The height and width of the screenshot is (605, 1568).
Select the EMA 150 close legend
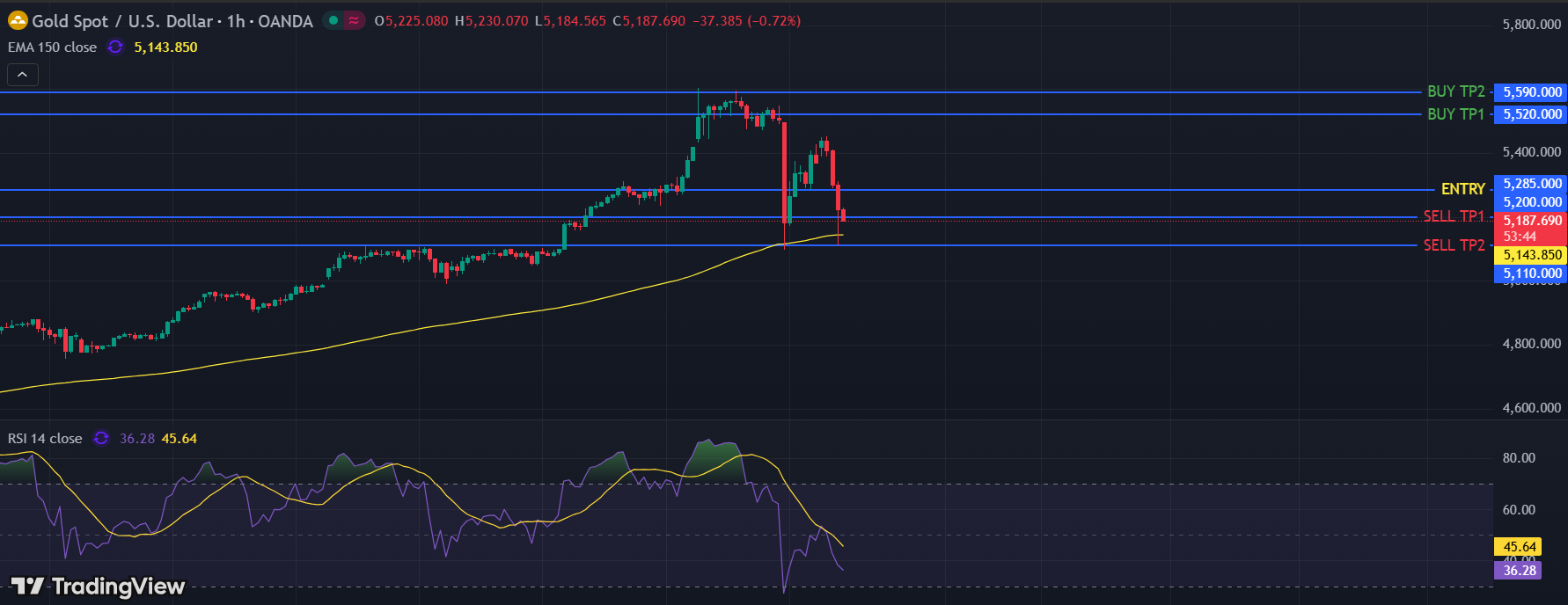pyautogui.click(x=53, y=47)
